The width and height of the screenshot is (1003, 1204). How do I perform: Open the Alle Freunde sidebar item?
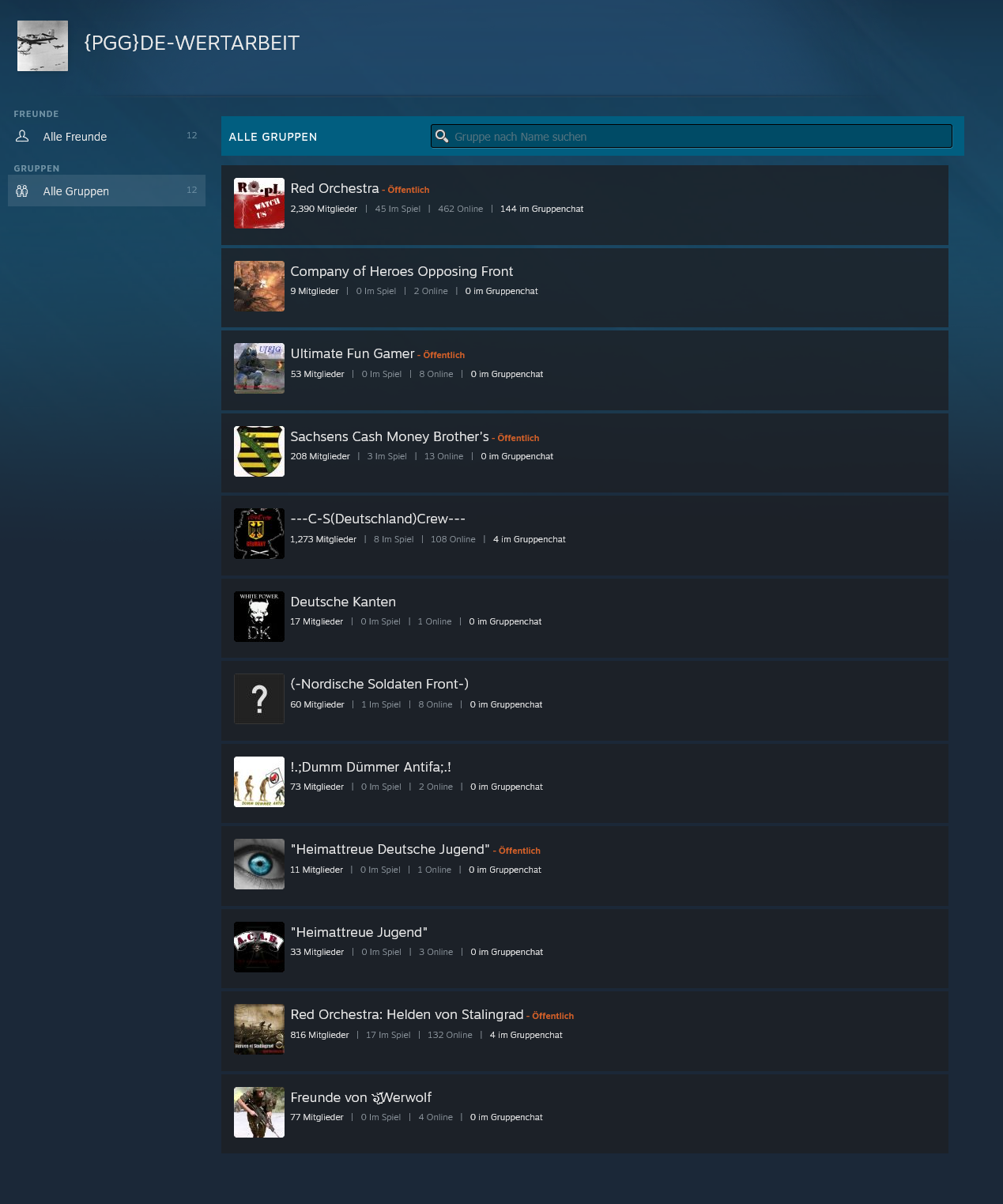tap(75, 137)
